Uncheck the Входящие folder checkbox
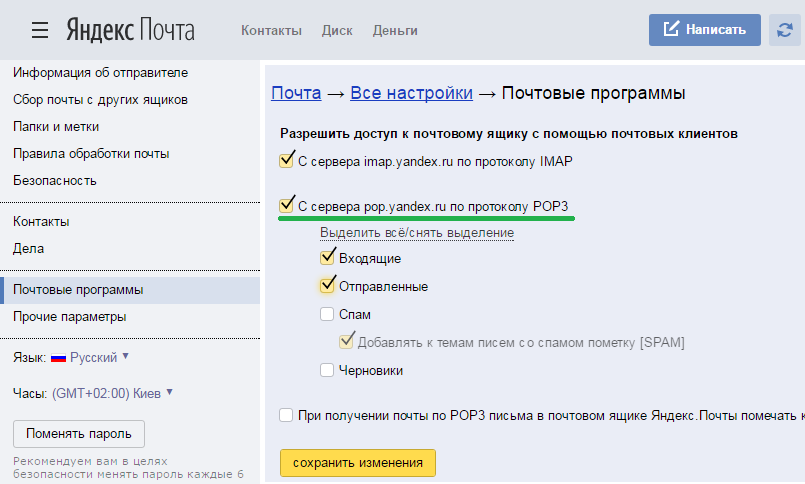This screenshot has width=805, height=484. [327, 257]
